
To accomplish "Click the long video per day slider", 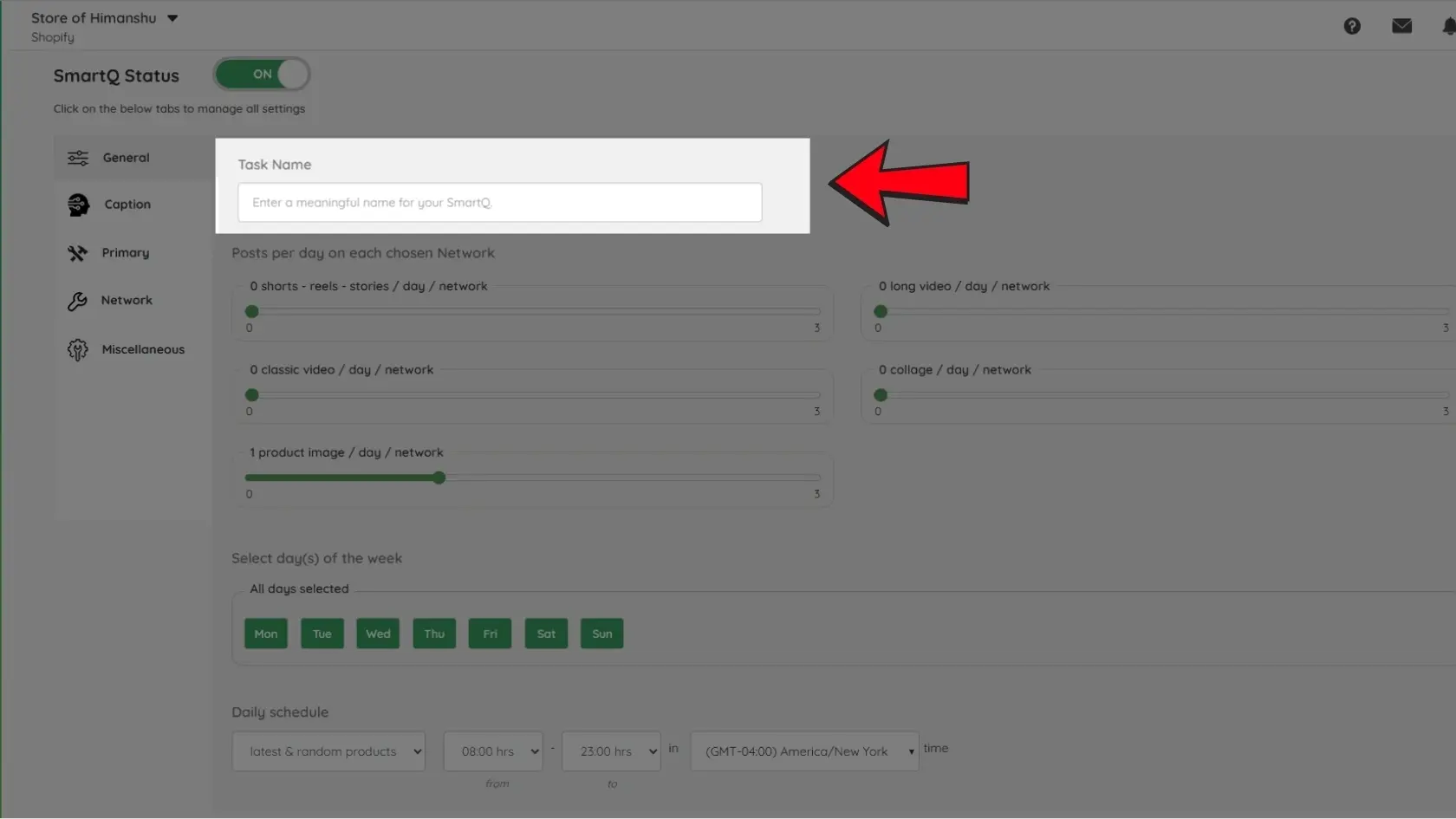I will [1161, 311].
